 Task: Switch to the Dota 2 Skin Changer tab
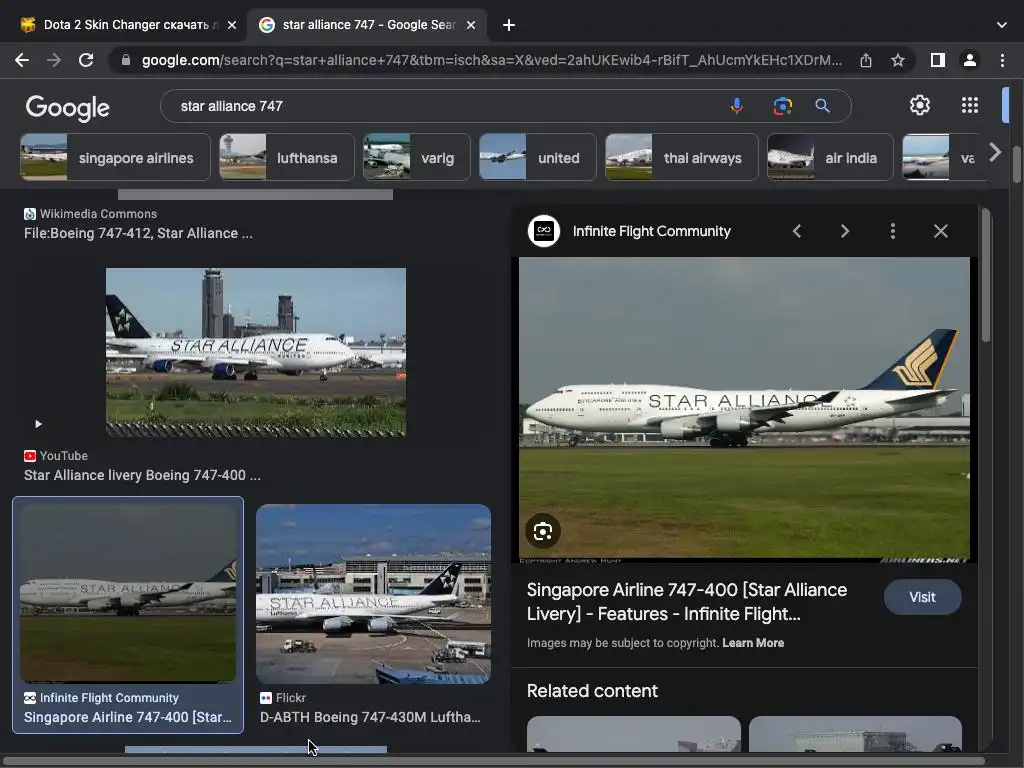coord(124,25)
